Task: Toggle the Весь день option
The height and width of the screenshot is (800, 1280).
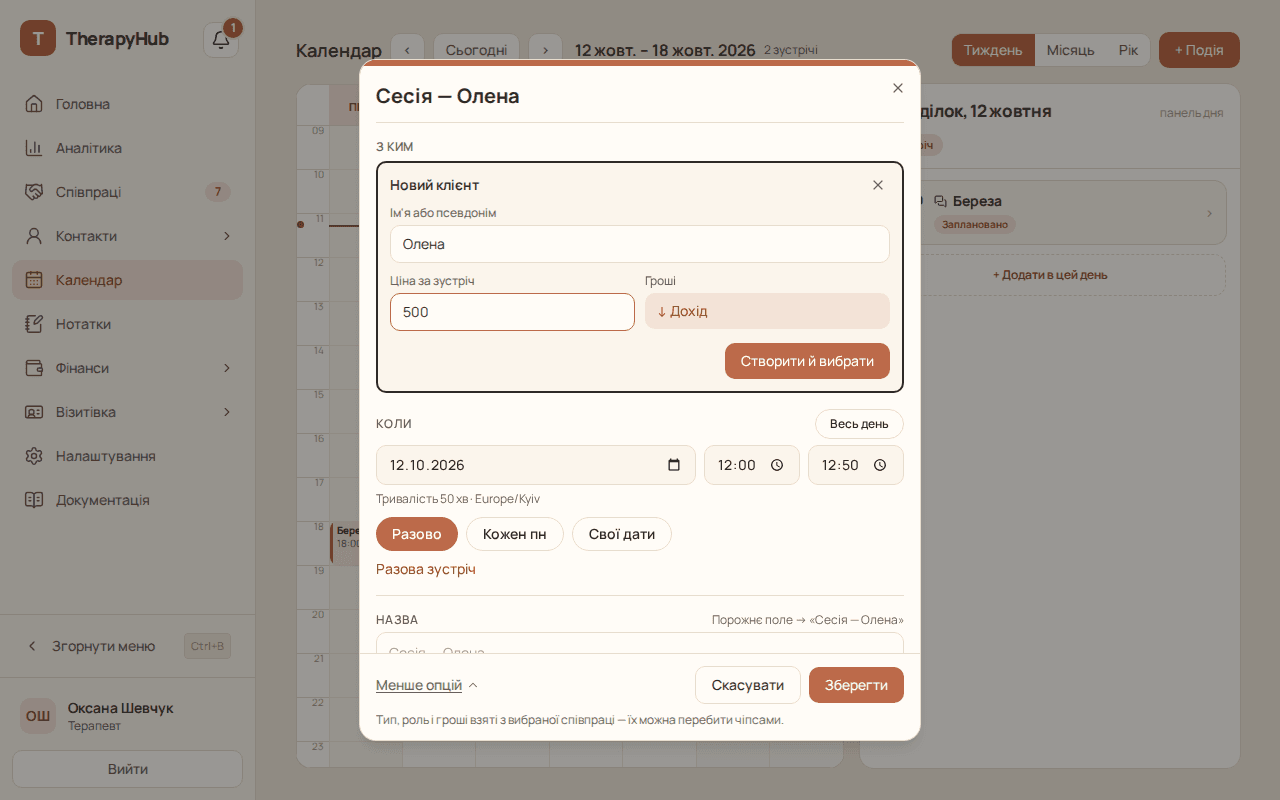Action: (x=859, y=424)
